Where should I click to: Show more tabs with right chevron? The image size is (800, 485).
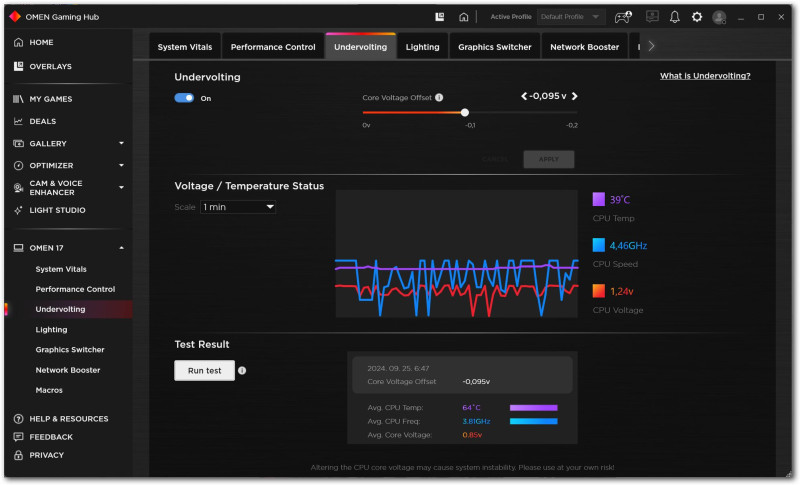coord(651,46)
